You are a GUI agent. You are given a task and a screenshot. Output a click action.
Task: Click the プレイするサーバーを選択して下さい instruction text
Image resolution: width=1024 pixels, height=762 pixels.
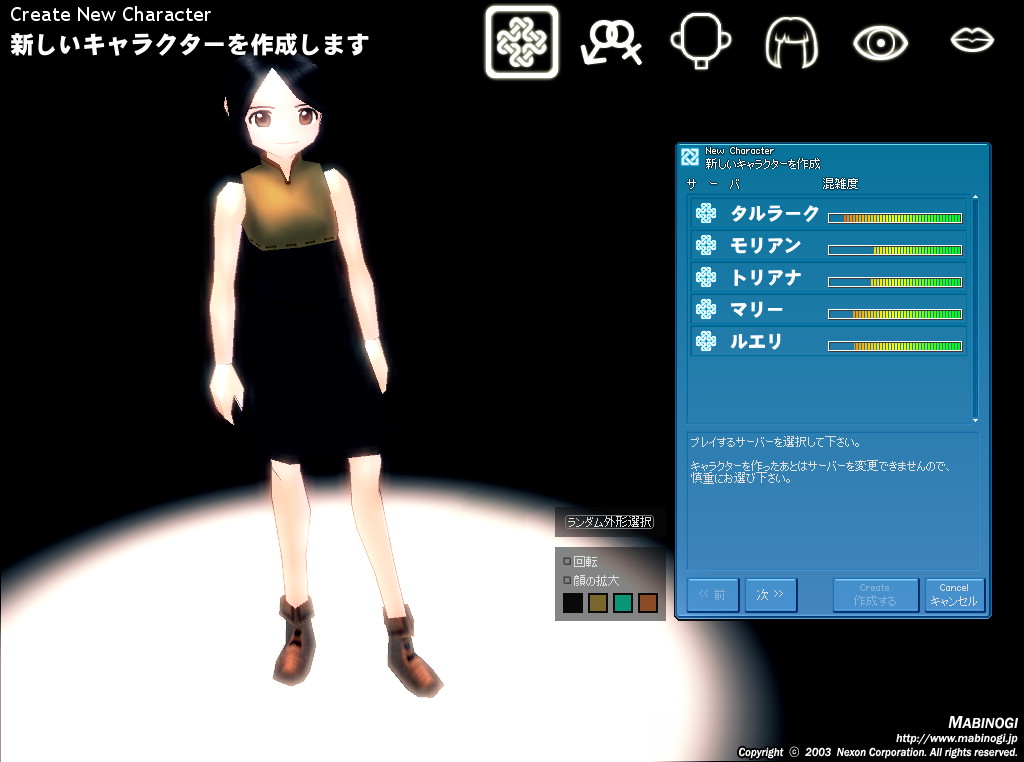(x=775, y=442)
